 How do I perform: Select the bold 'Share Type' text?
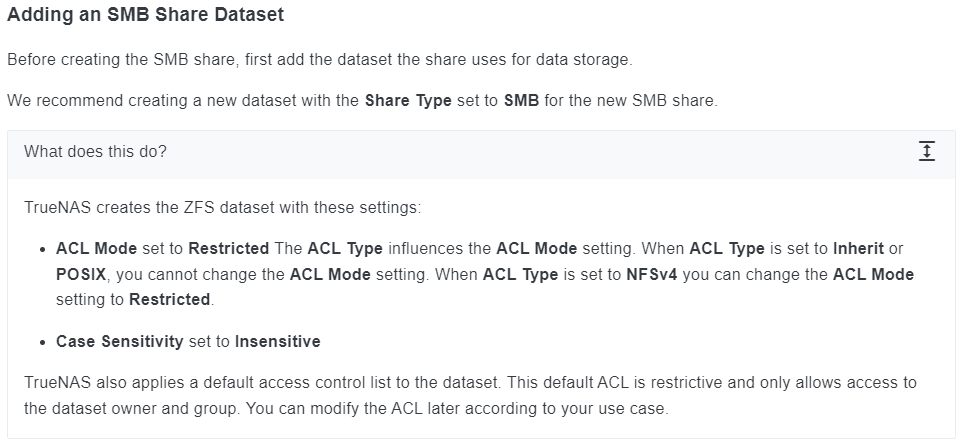pyautogui.click(x=408, y=101)
